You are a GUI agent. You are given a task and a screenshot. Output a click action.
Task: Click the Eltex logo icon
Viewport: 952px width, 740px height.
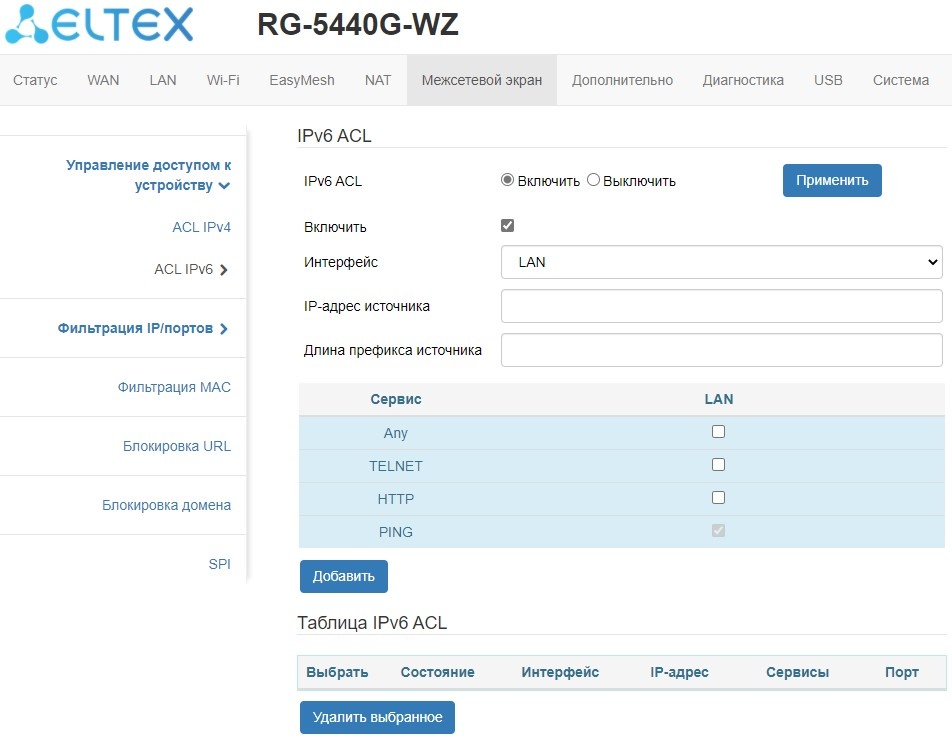click(28, 24)
